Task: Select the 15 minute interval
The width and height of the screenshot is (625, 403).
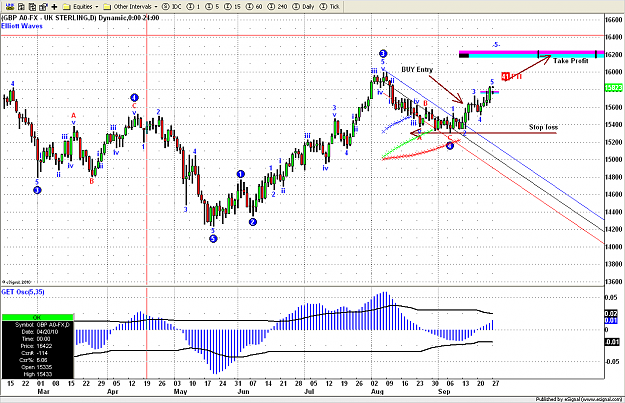Action: (x=232, y=6)
